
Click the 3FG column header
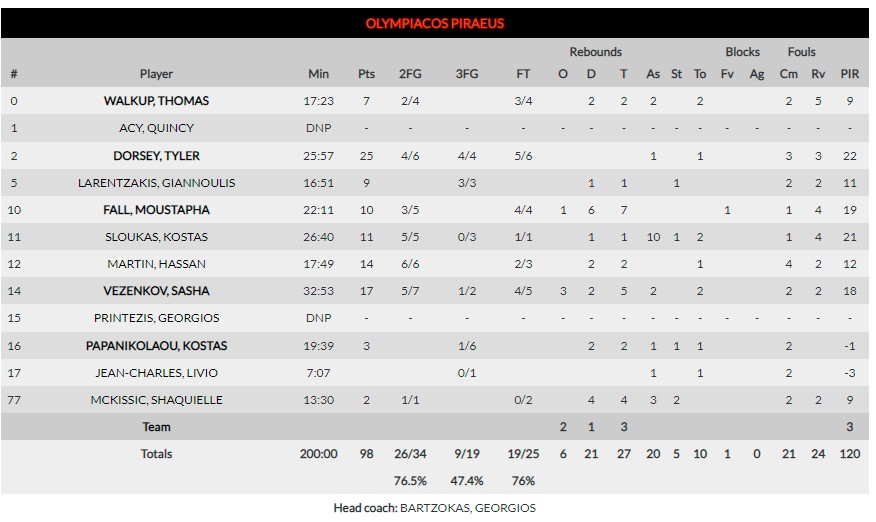tap(466, 74)
